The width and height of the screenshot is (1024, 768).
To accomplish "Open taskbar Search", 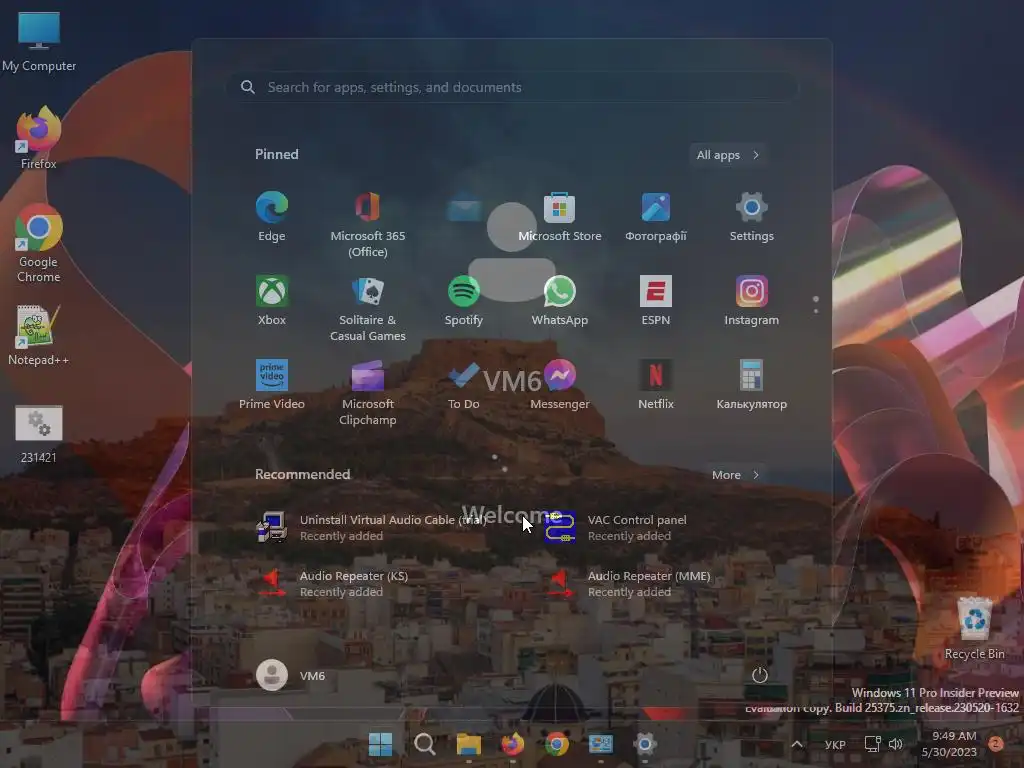I will pos(424,744).
